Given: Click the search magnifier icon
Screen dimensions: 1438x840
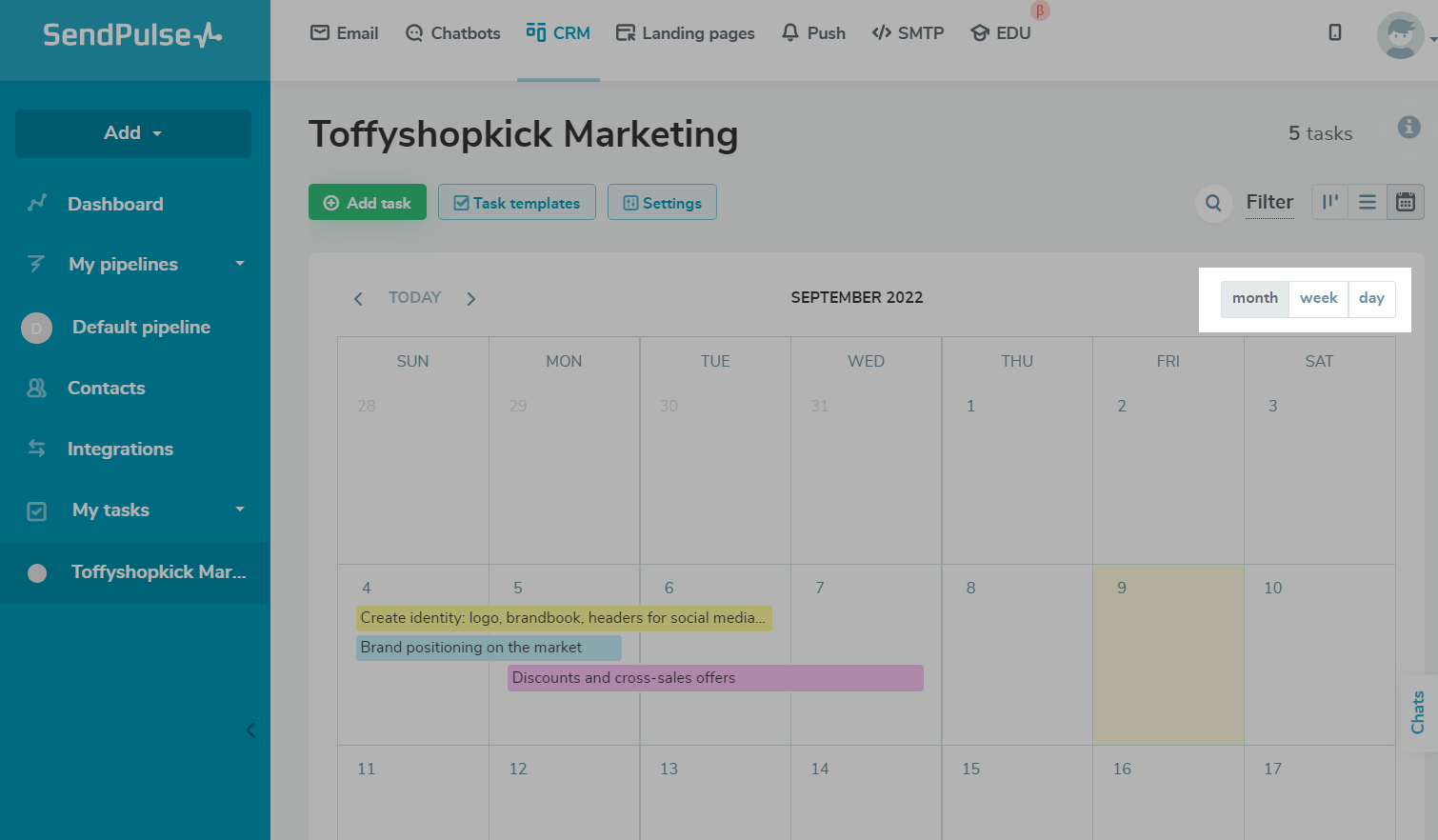Looking at the screenshot, I should coord(1213,203).
